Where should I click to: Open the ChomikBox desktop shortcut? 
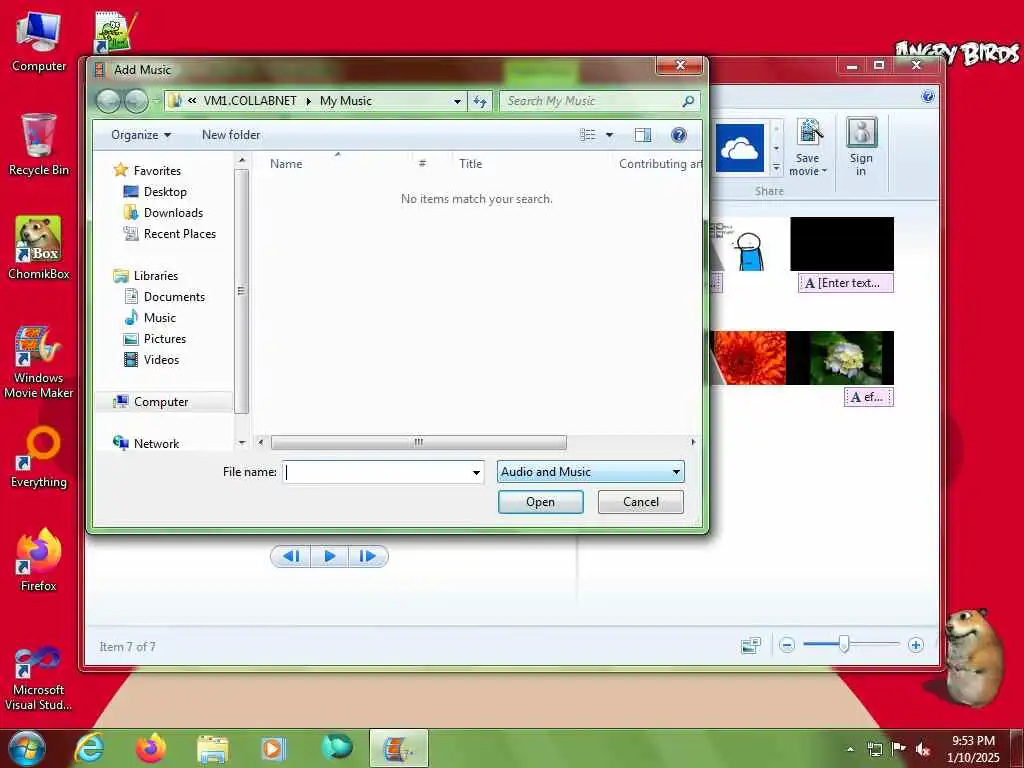(x=39, y=248)
